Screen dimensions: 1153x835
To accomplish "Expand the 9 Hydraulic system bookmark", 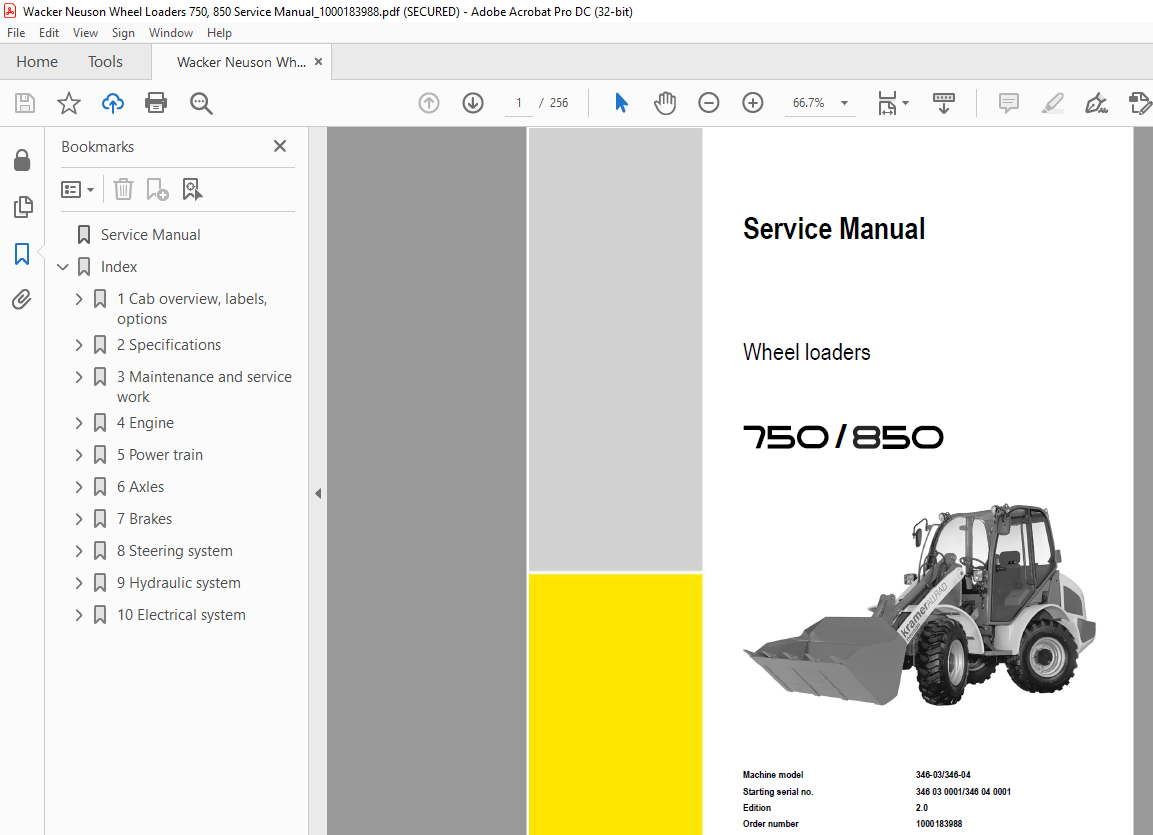I will (x=79, y=583).
